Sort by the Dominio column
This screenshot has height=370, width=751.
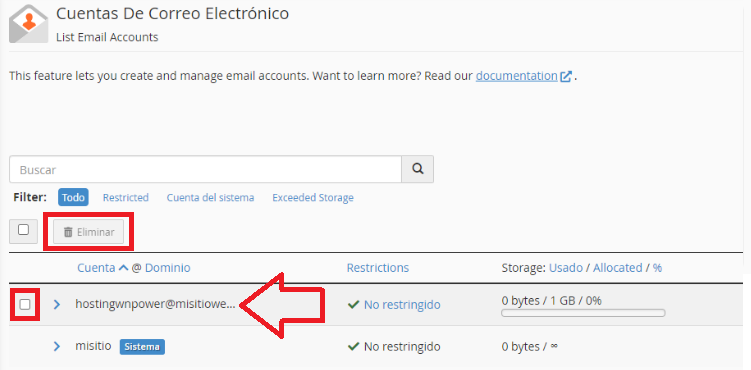pyautogui.click(x=168, y=268)
